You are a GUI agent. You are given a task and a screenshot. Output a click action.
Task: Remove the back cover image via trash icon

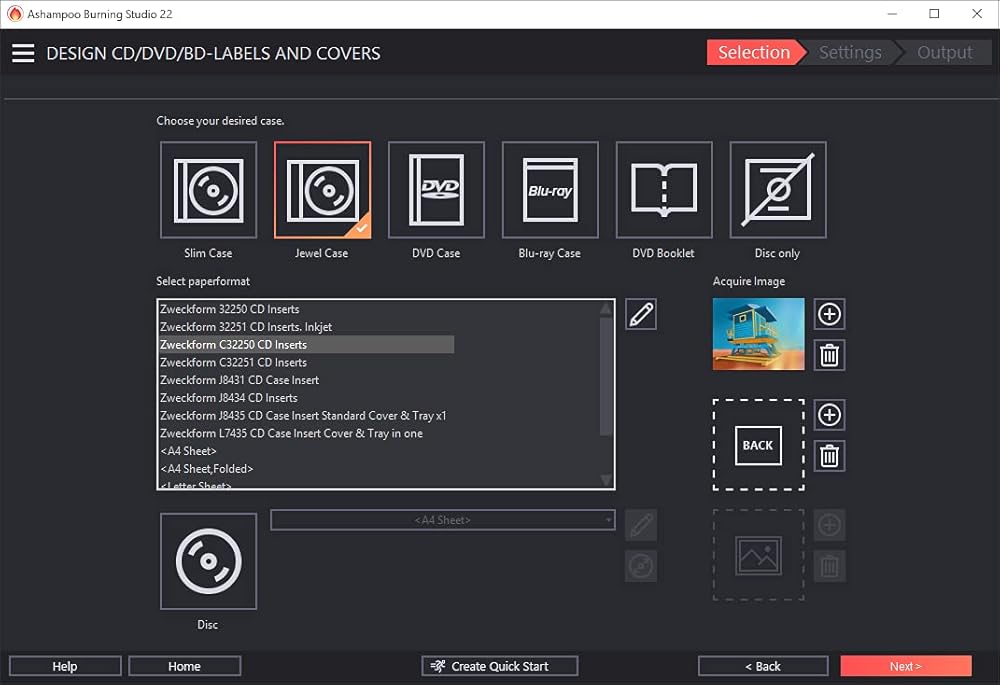tap(829, 456)
